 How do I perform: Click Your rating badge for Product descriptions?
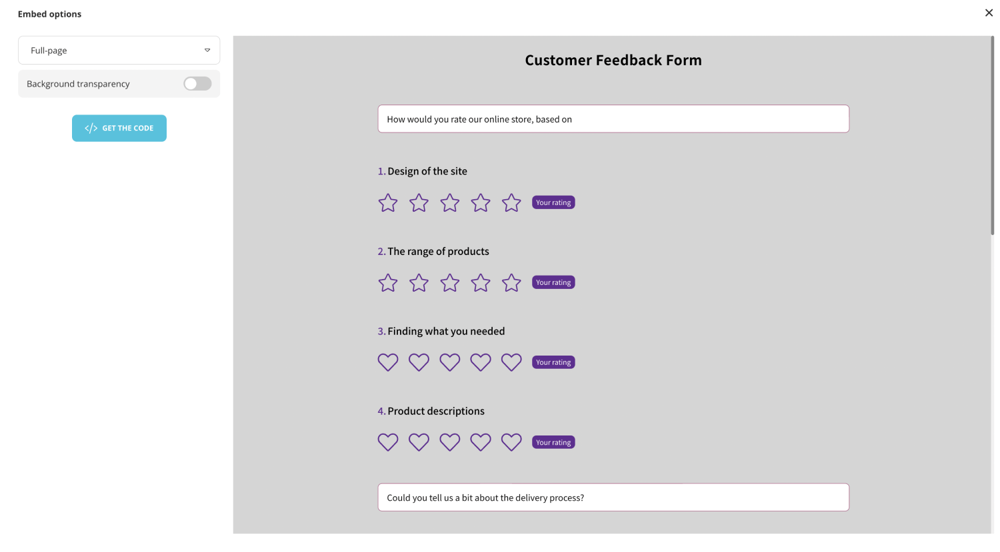pyautogui.click(x=553, y=442)
